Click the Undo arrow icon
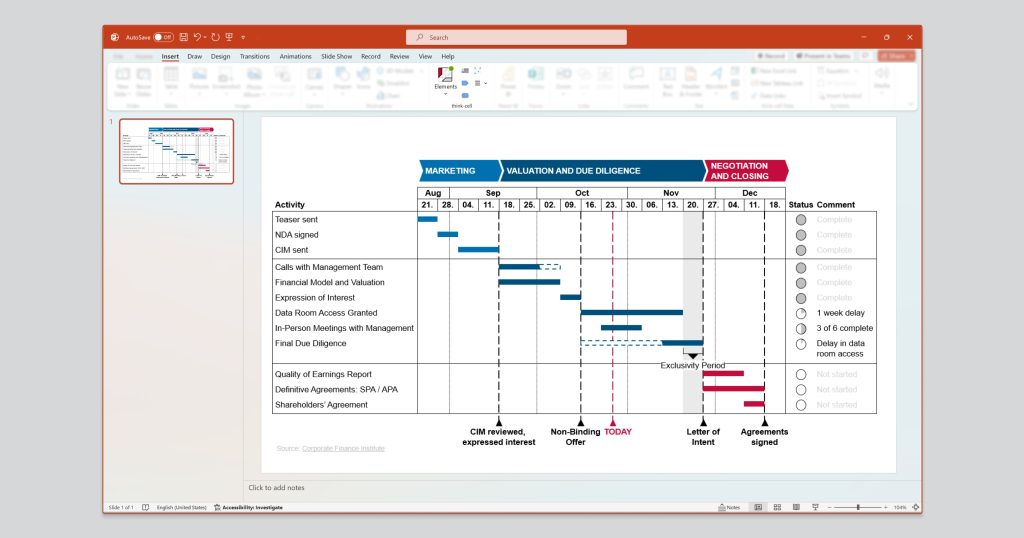This screenshot has height=538, width=1024. coord(197,37)
